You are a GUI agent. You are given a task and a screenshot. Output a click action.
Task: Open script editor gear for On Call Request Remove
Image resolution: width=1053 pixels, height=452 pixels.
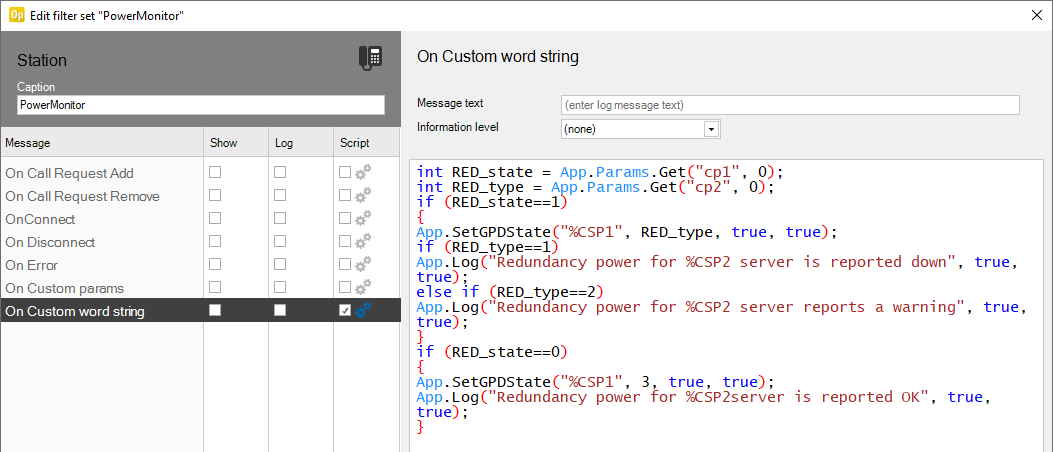pyautogui.click(x=363, y=196)
